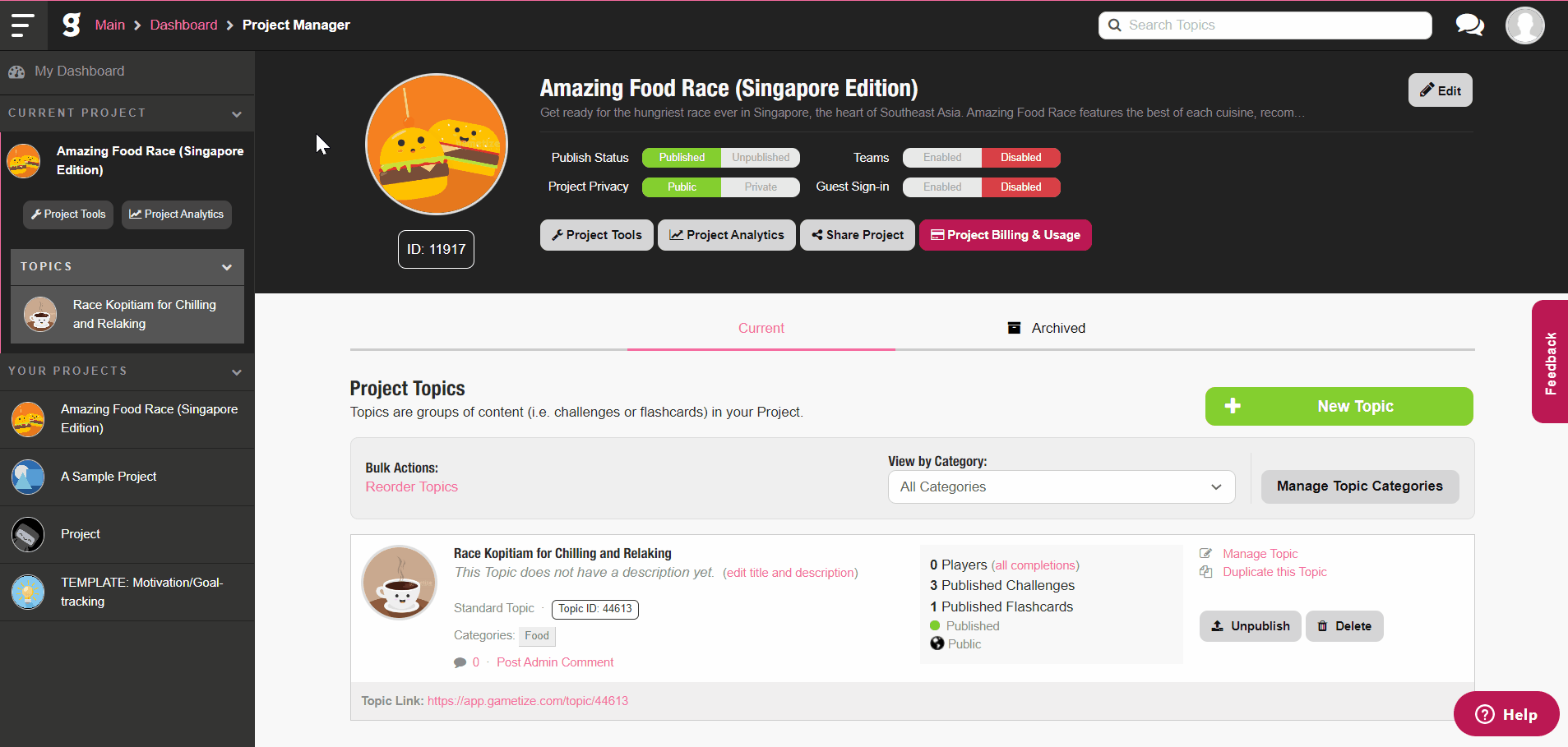Set Project Privacy to Private
The width and height of the screenshot is (1568, 747).
(x=761, y=187)
